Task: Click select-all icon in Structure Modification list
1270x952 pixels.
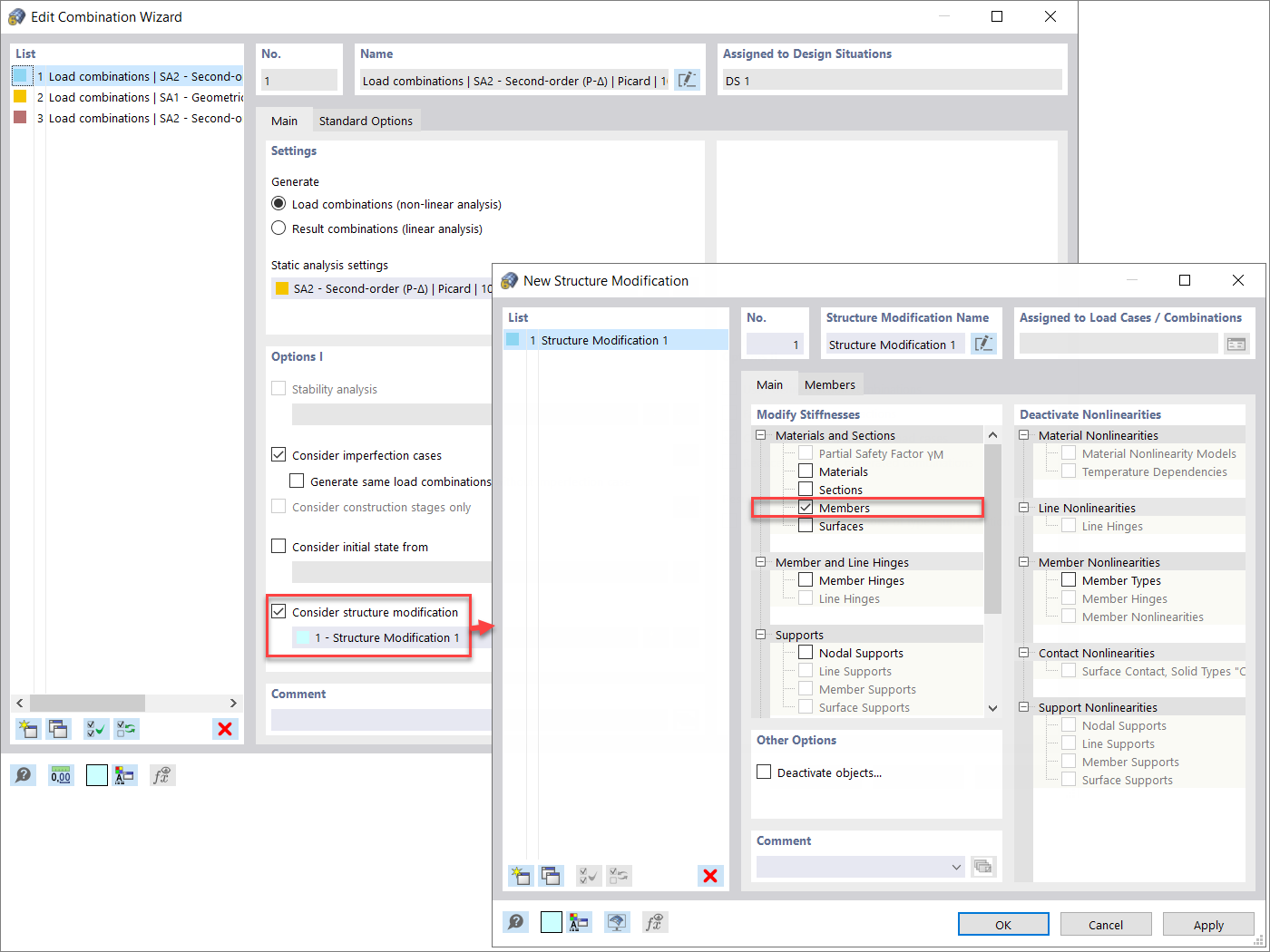Action: [x=589, y=875]
